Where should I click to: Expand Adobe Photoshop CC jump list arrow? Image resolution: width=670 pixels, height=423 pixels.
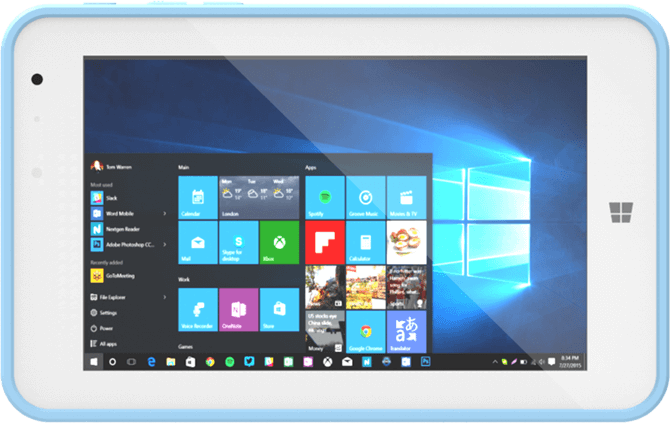tap(165, 244)
